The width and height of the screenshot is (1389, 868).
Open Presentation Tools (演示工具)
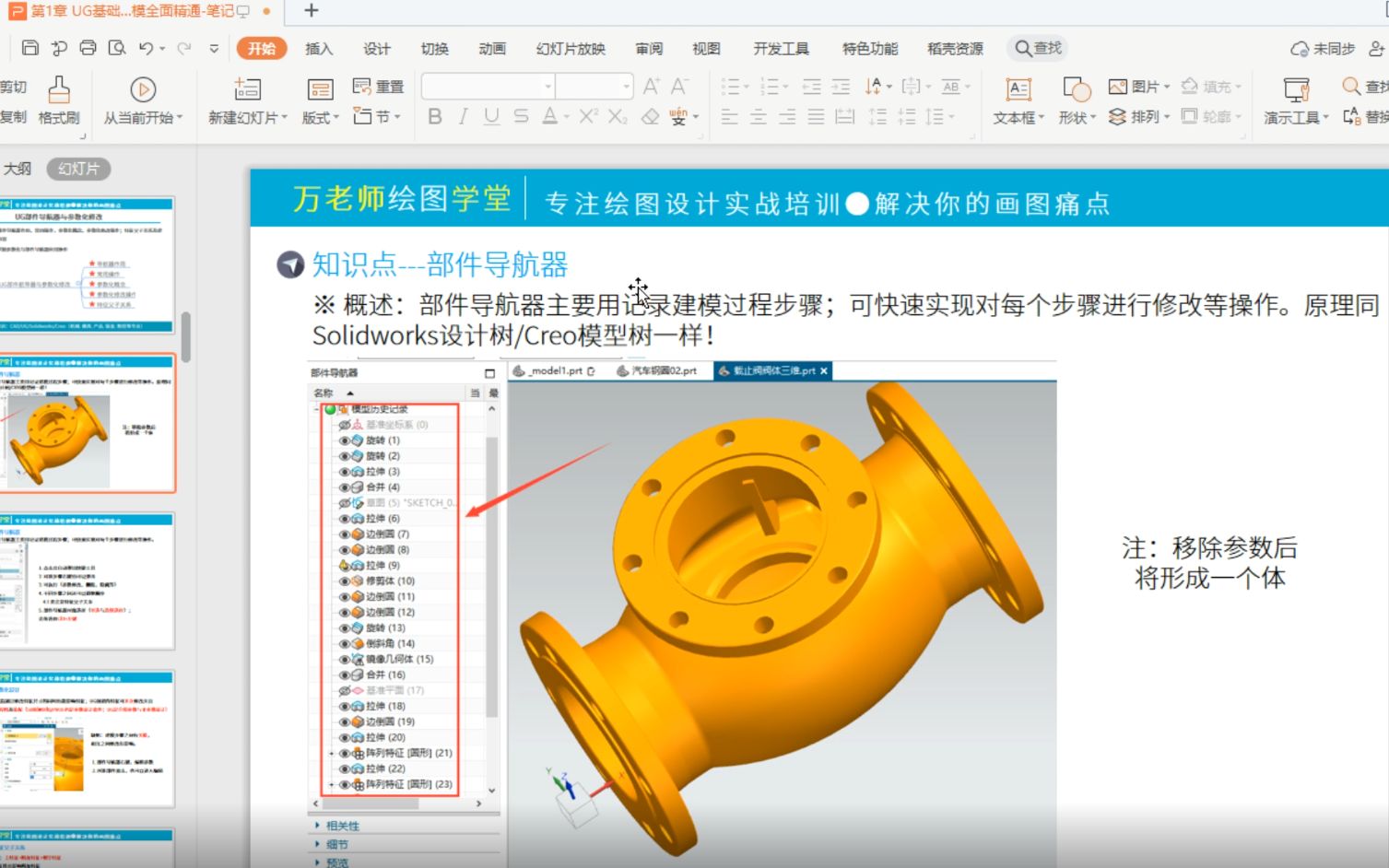tap(1296, 100)
